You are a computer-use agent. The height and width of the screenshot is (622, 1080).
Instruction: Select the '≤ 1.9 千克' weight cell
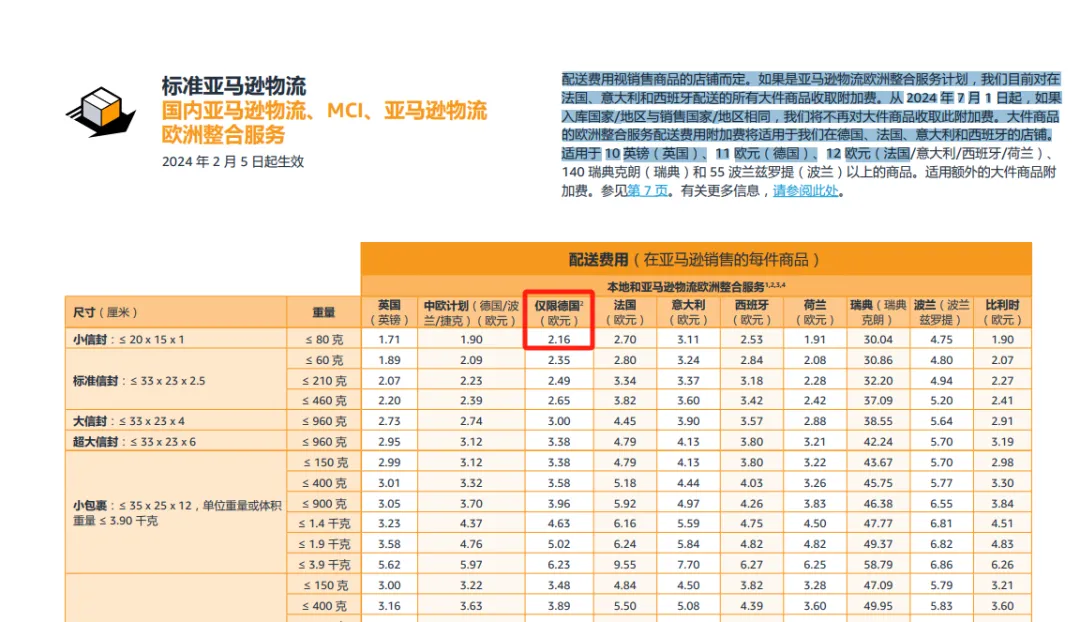[324, 544]
